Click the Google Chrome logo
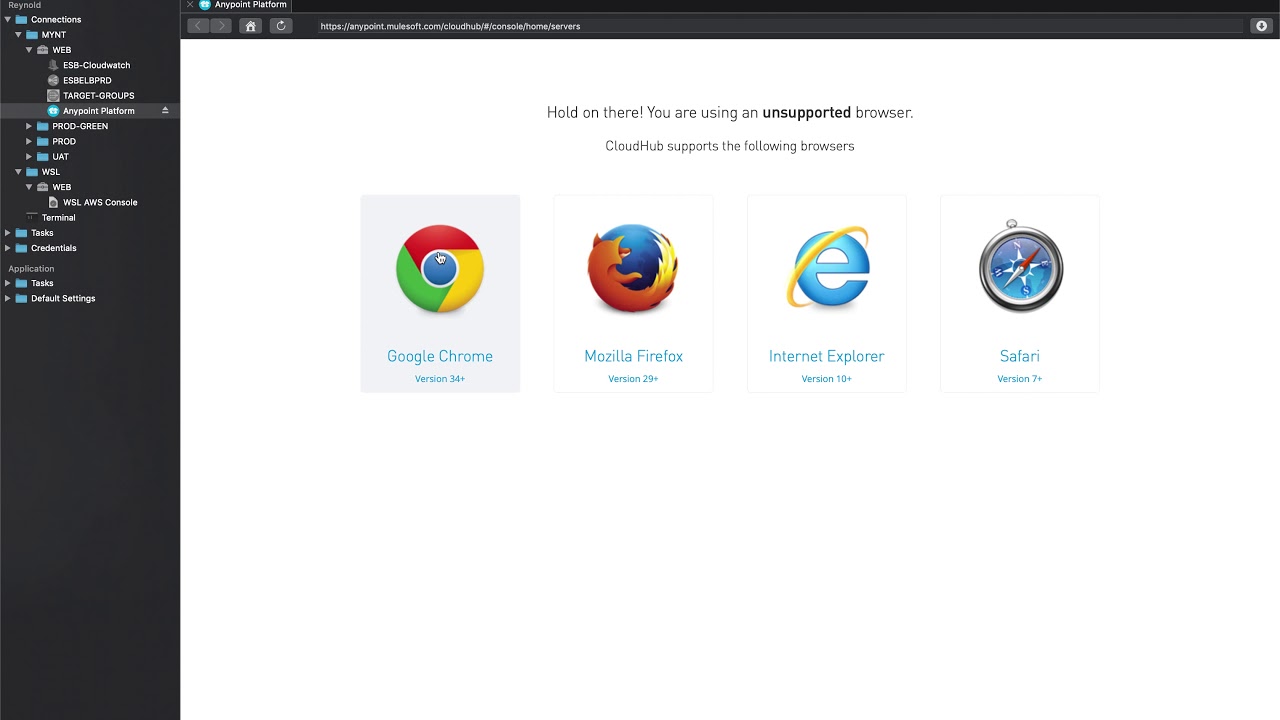 coord(440,269)
